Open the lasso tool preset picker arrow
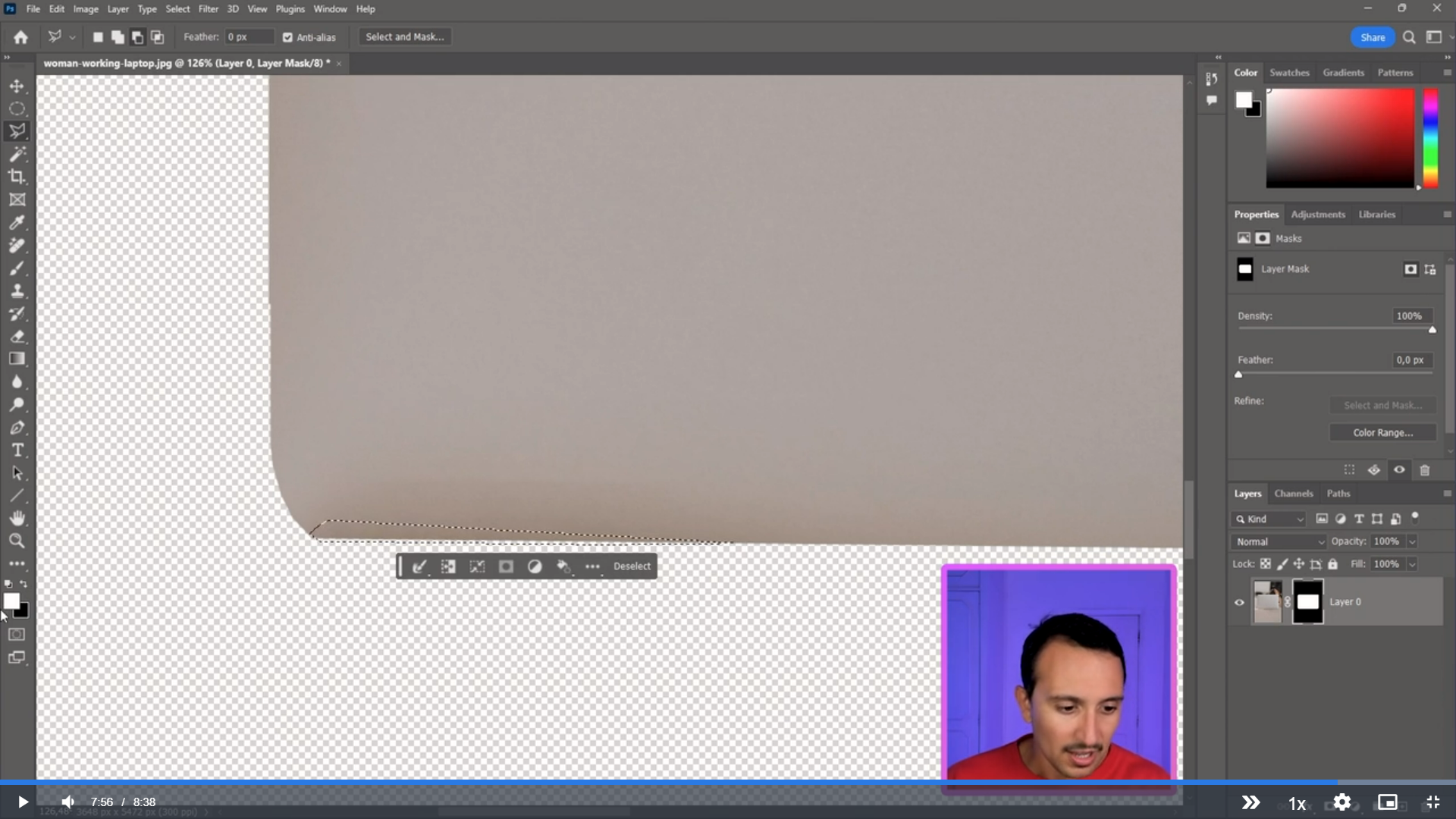The image size is (1456, 819). pyautogui.click(x=72, y=37)
